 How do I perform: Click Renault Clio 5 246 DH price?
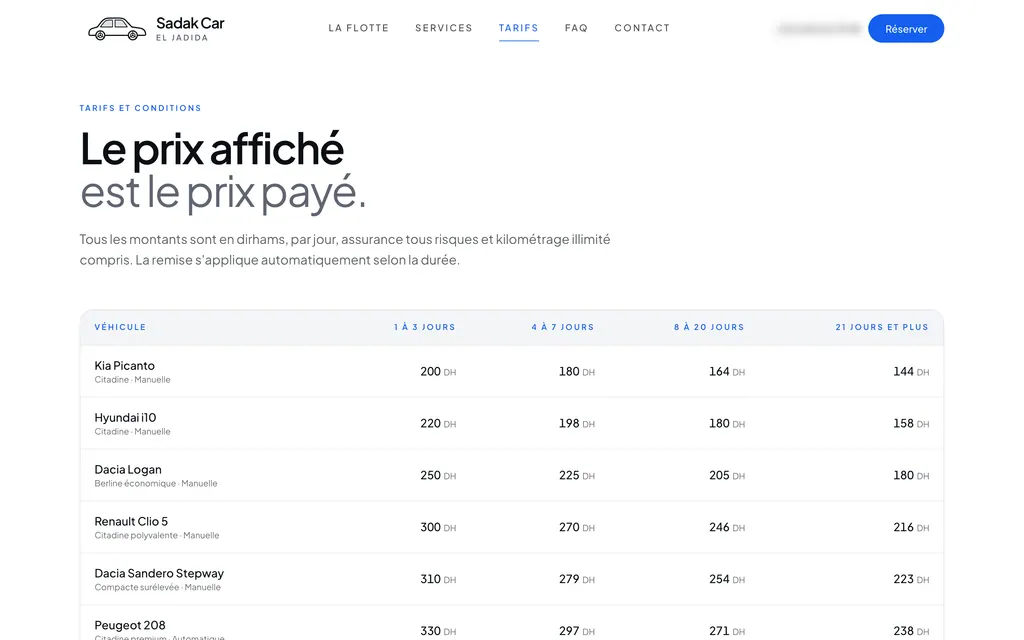click(x=727, y=527)
